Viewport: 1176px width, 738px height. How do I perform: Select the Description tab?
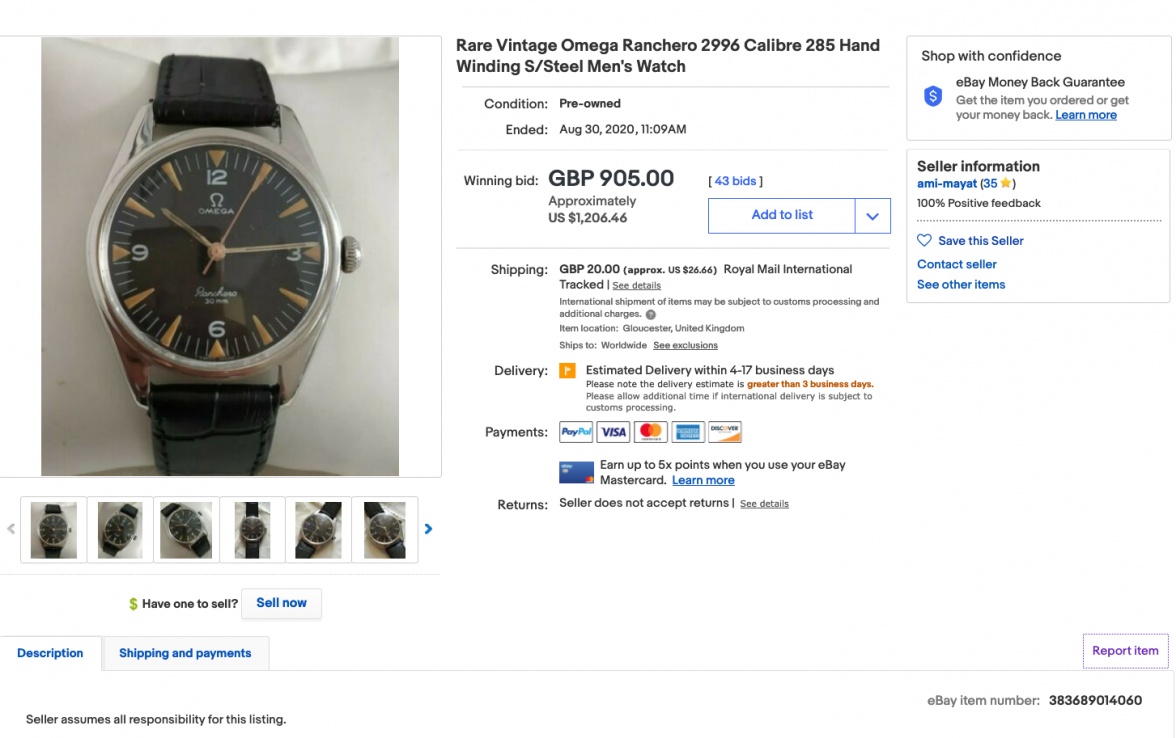pos(50,654)
